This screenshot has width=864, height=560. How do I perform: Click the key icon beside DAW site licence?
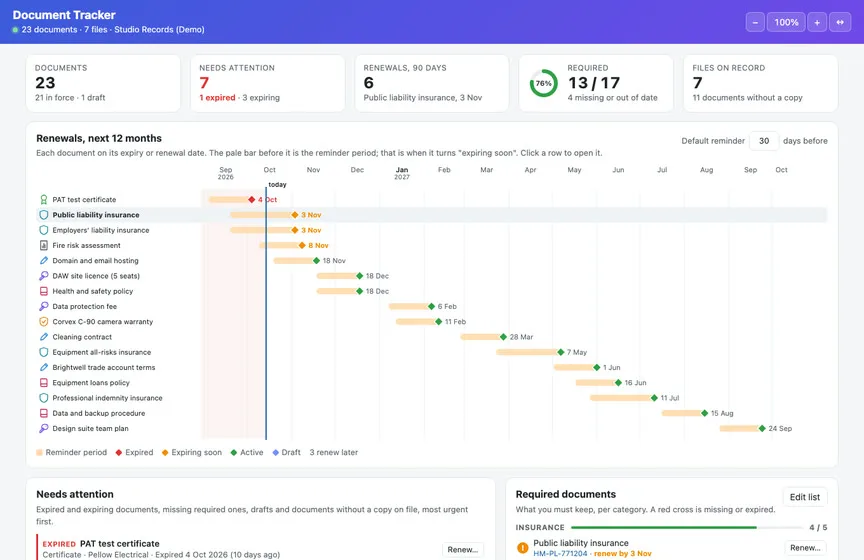click(44, 276)
